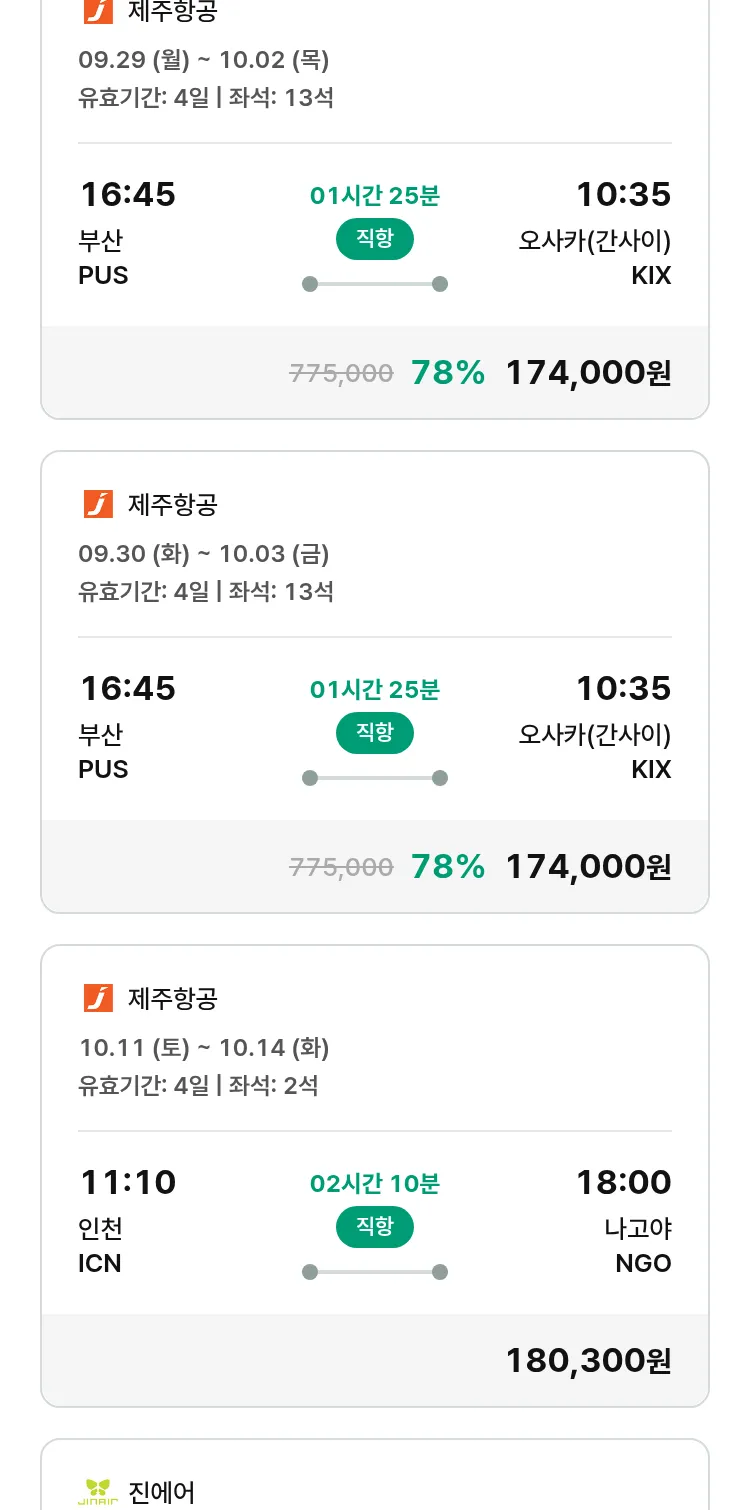Tap 직항 badge on 09.30 Busan flight
This screenshot has height=1510, width=750.
(x=375, y=733)
